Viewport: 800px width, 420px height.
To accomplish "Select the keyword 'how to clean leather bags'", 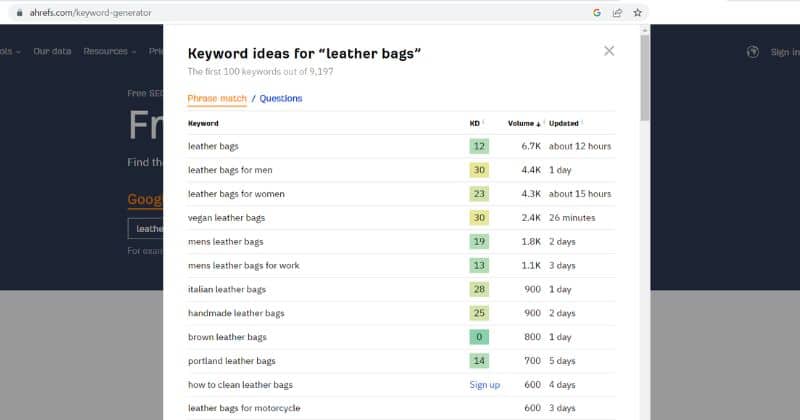I will [240, 385].
